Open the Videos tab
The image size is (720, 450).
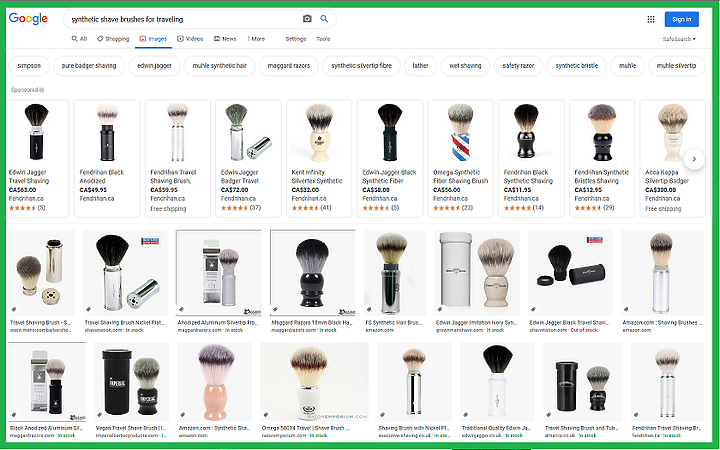(190, 39)
